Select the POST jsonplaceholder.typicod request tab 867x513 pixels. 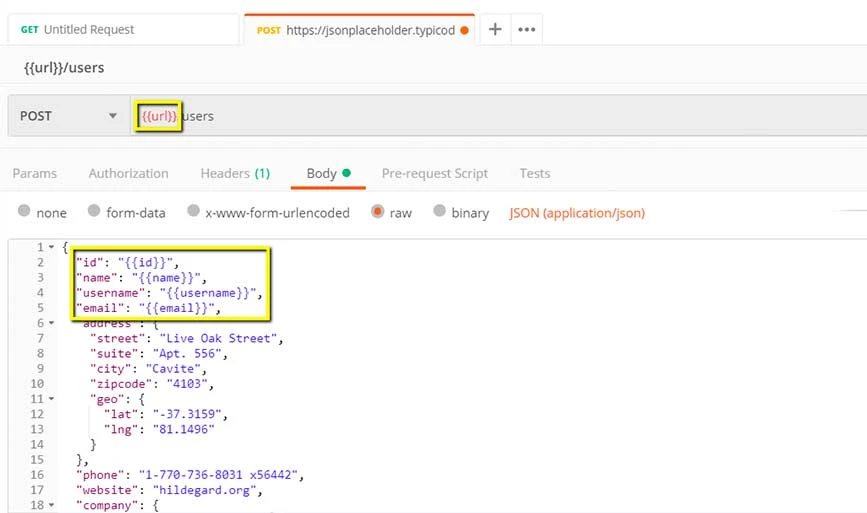tap(359, 30)
